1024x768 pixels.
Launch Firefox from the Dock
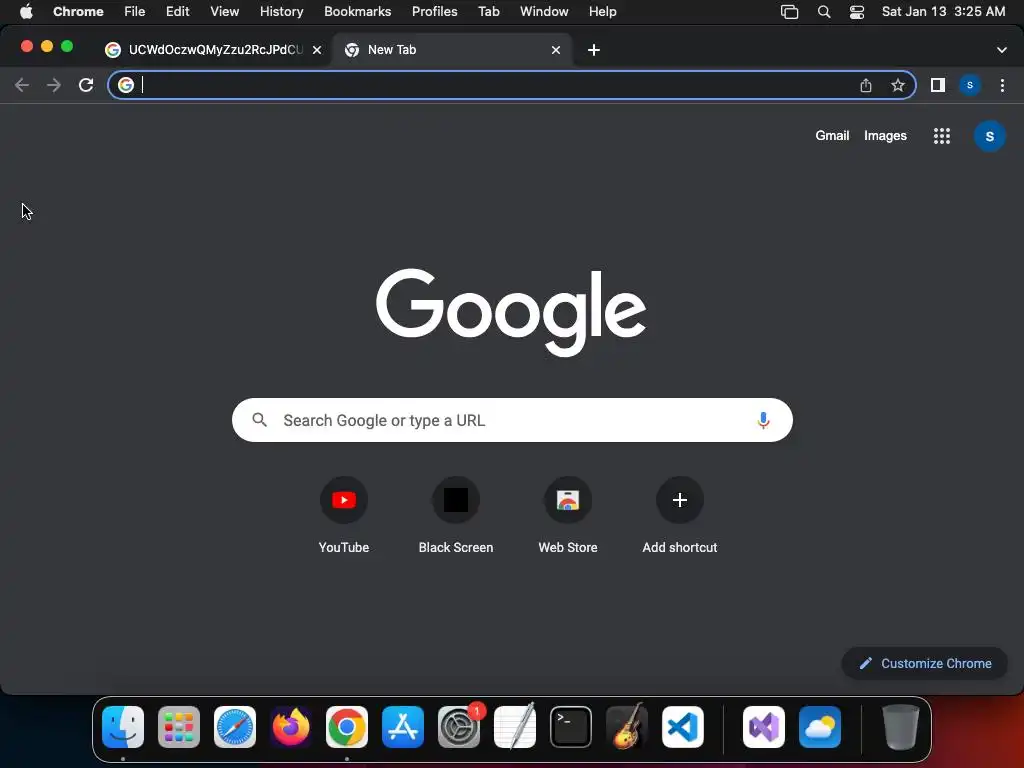click(x=291, y=727)
